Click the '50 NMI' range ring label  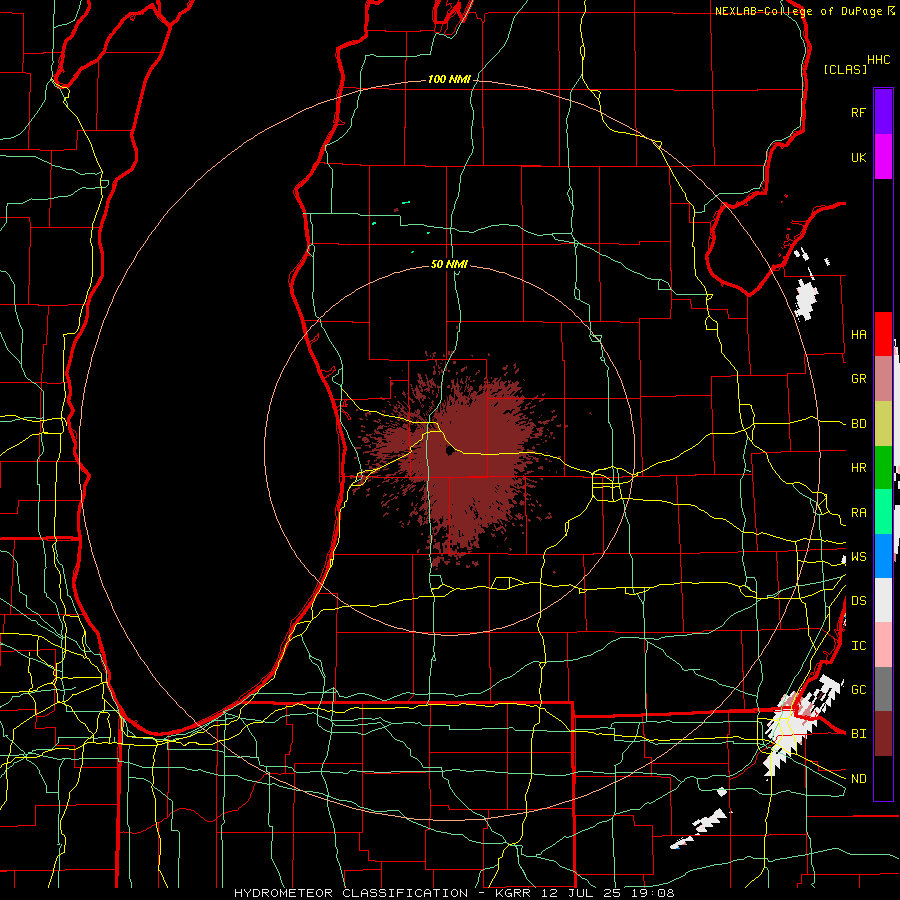tap(449, 264)
